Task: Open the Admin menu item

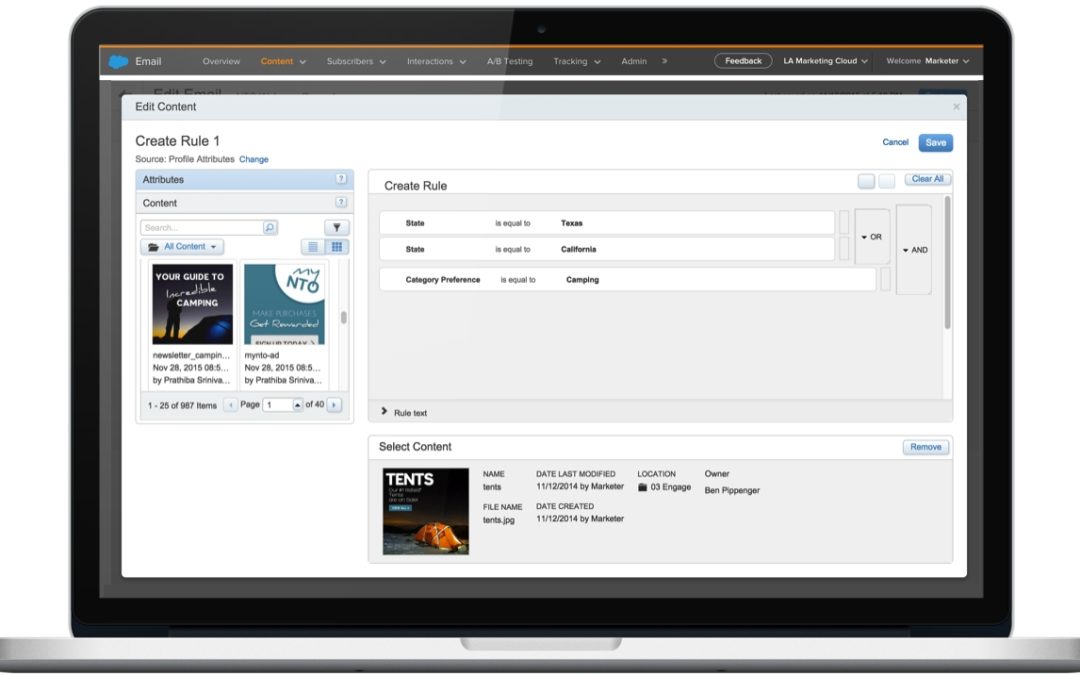Action: tap(634, 61)
